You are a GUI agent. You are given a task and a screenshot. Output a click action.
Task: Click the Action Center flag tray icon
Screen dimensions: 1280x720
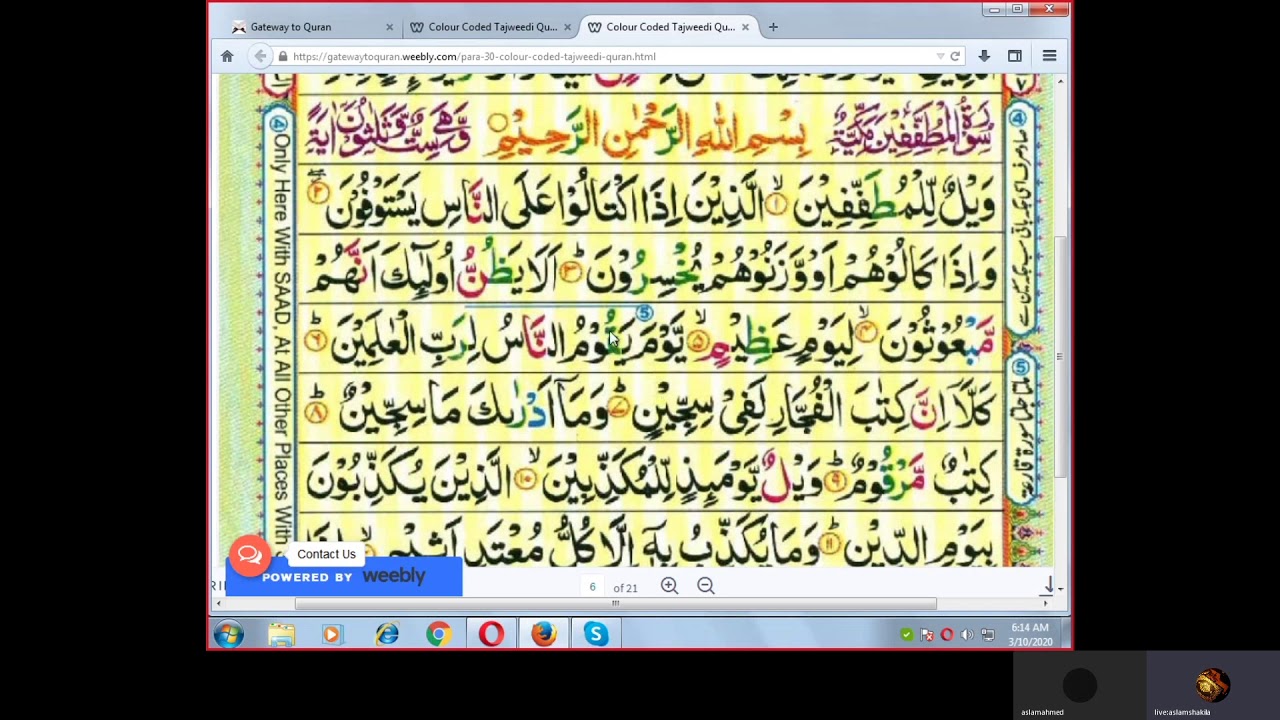[927, 635]
